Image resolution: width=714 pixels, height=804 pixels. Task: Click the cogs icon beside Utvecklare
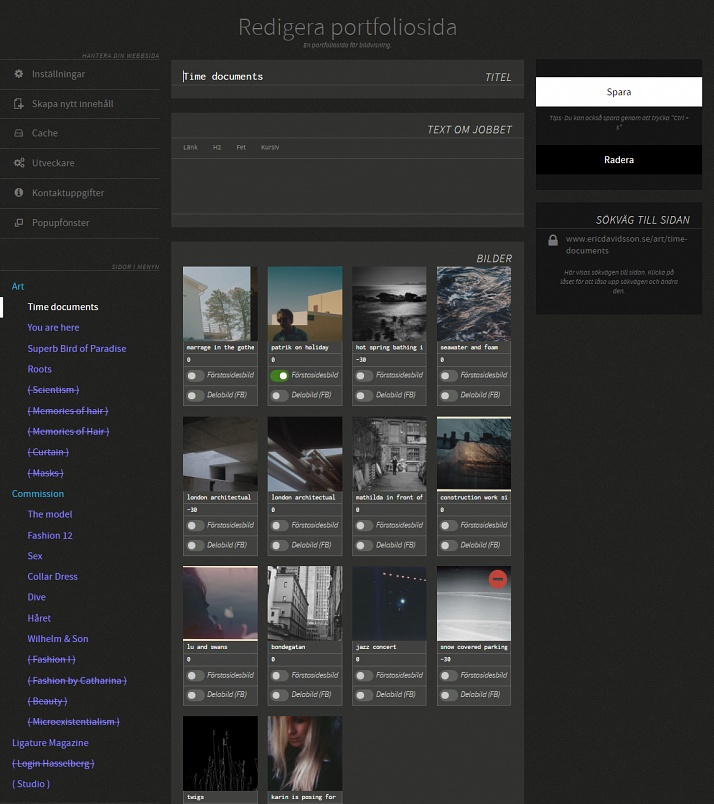(x=19, y=163)
